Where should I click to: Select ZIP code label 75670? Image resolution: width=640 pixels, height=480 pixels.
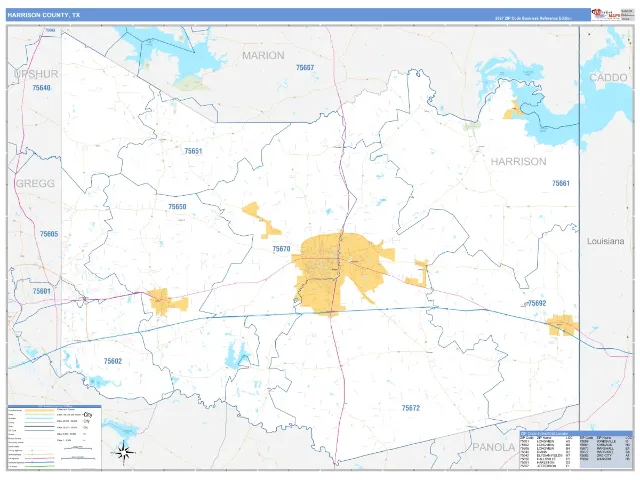281,249
